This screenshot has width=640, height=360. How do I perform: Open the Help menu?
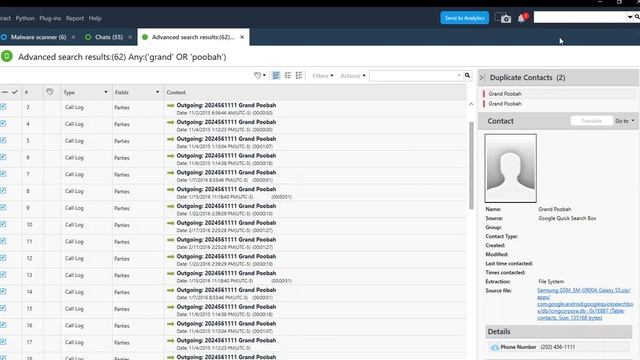pyautogui.click(x=95, y=18)
